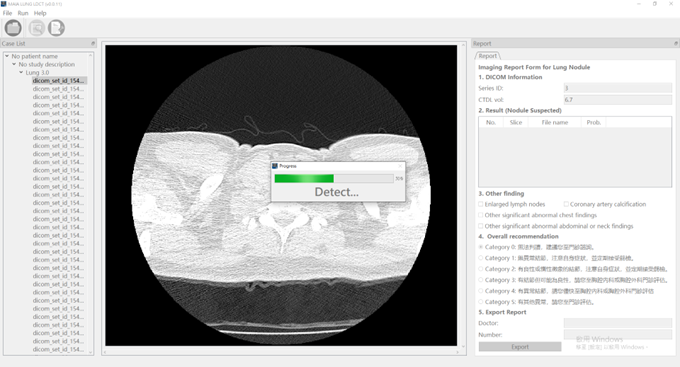Select the highlighted dicom_set_id_154 slice entry
The height and width of the screenshot is (367, 680).
click(59, 81)
